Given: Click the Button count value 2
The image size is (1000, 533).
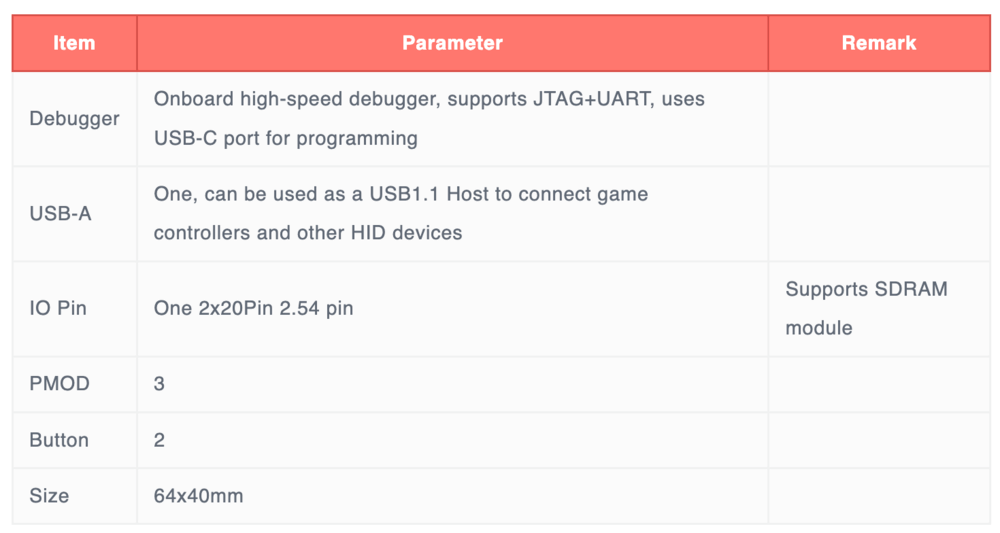Looking at the screenshot, I should 160,440.
